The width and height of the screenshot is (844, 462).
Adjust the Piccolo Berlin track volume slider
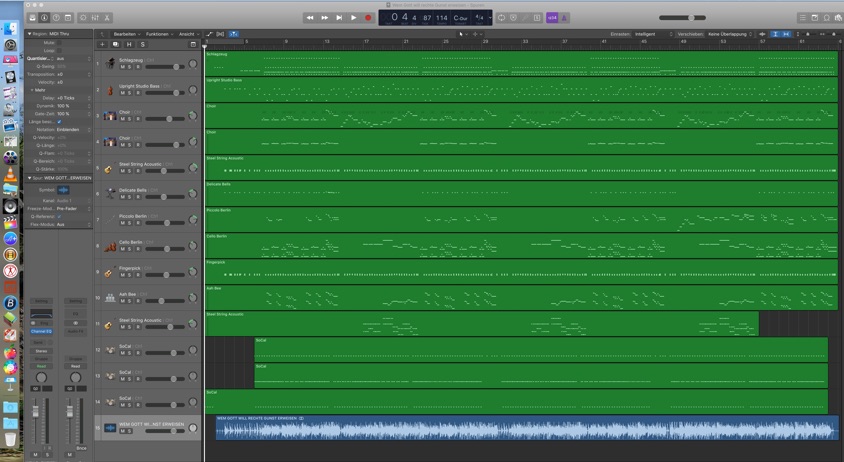pyautogui.click(x=164, y=223)
